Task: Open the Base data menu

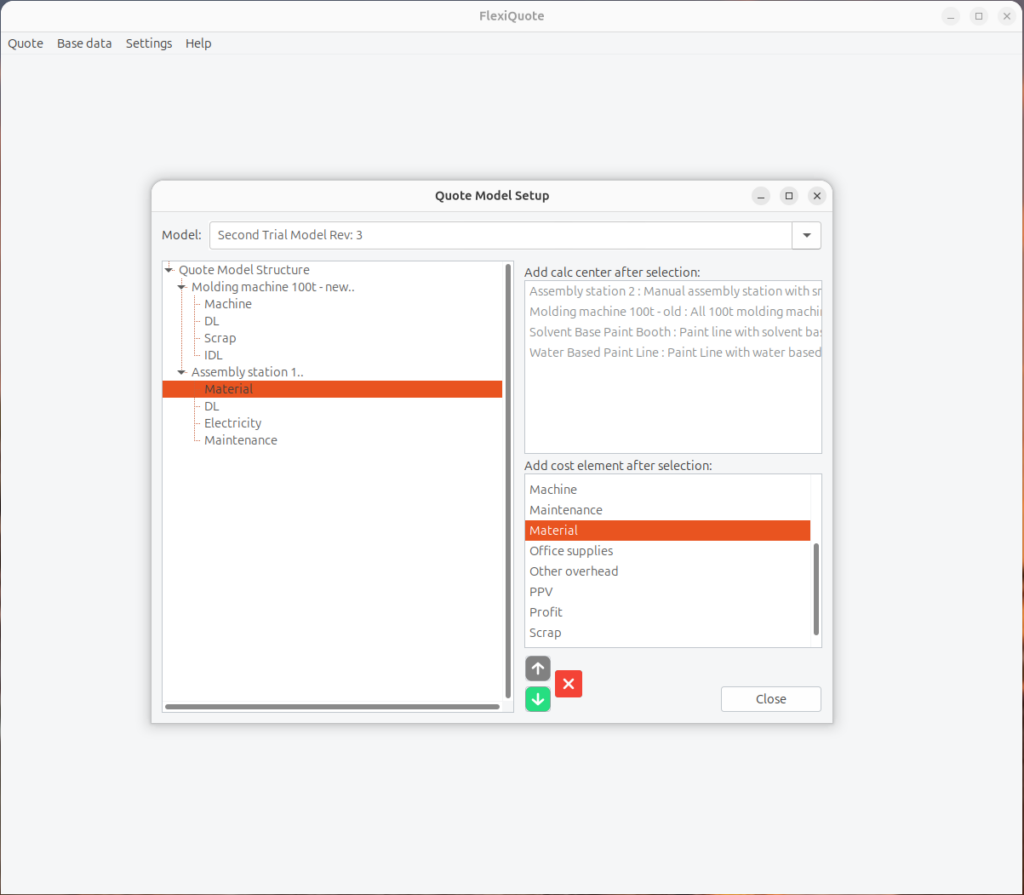Action: click(x=84, y=44)
